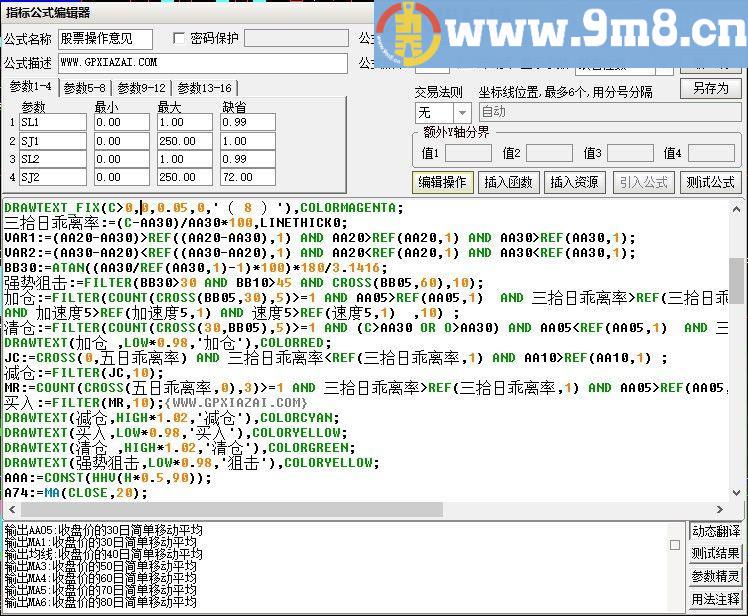Click the 值2 input field
This screenshot has width=748, height=616.
point(549,153)
